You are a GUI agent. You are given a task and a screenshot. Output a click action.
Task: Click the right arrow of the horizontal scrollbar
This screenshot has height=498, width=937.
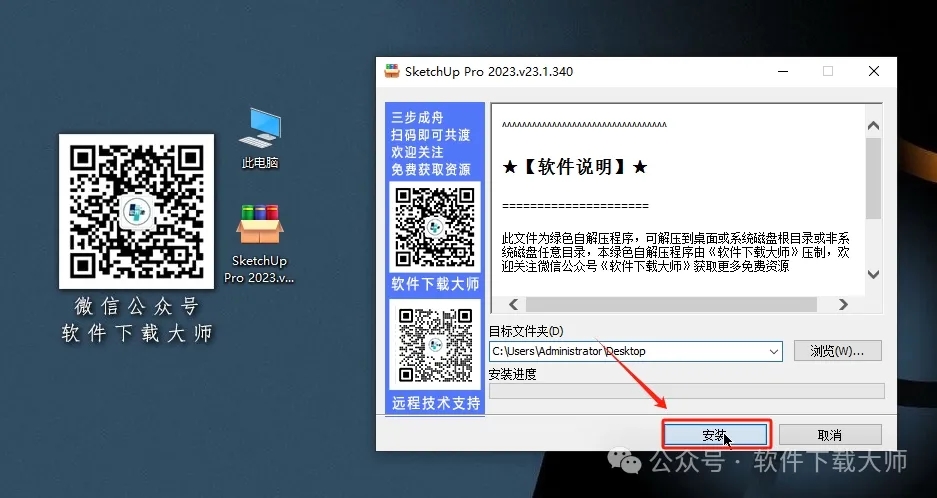pyautogui.click(x=843, y=304)
